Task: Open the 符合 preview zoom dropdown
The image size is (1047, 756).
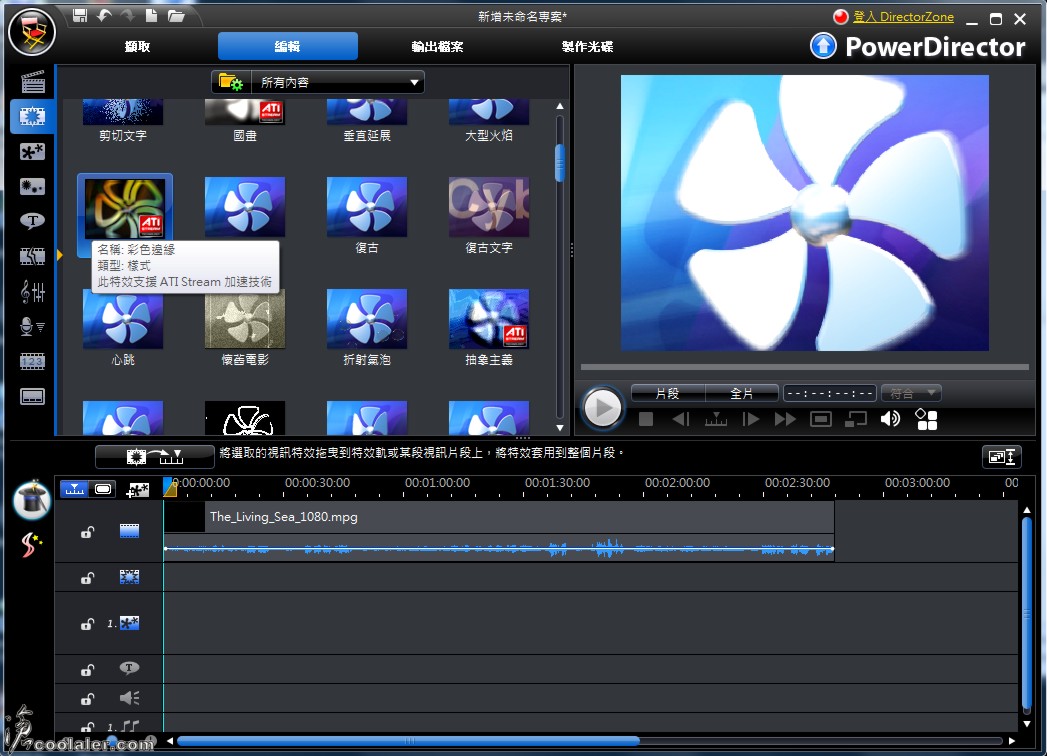Action: 911,393
